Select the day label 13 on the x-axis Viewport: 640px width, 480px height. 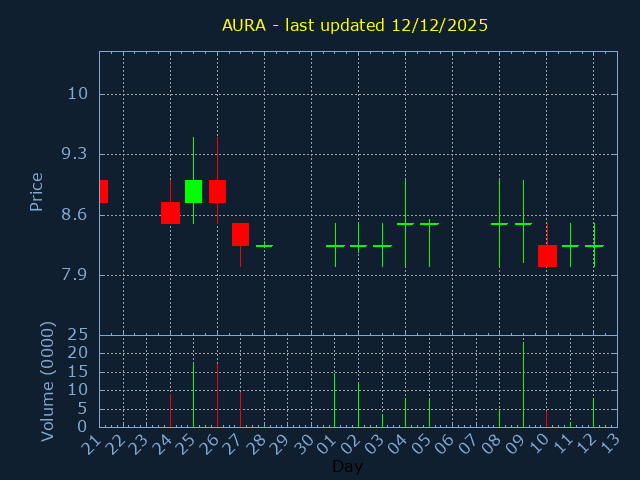pos(609,444)
